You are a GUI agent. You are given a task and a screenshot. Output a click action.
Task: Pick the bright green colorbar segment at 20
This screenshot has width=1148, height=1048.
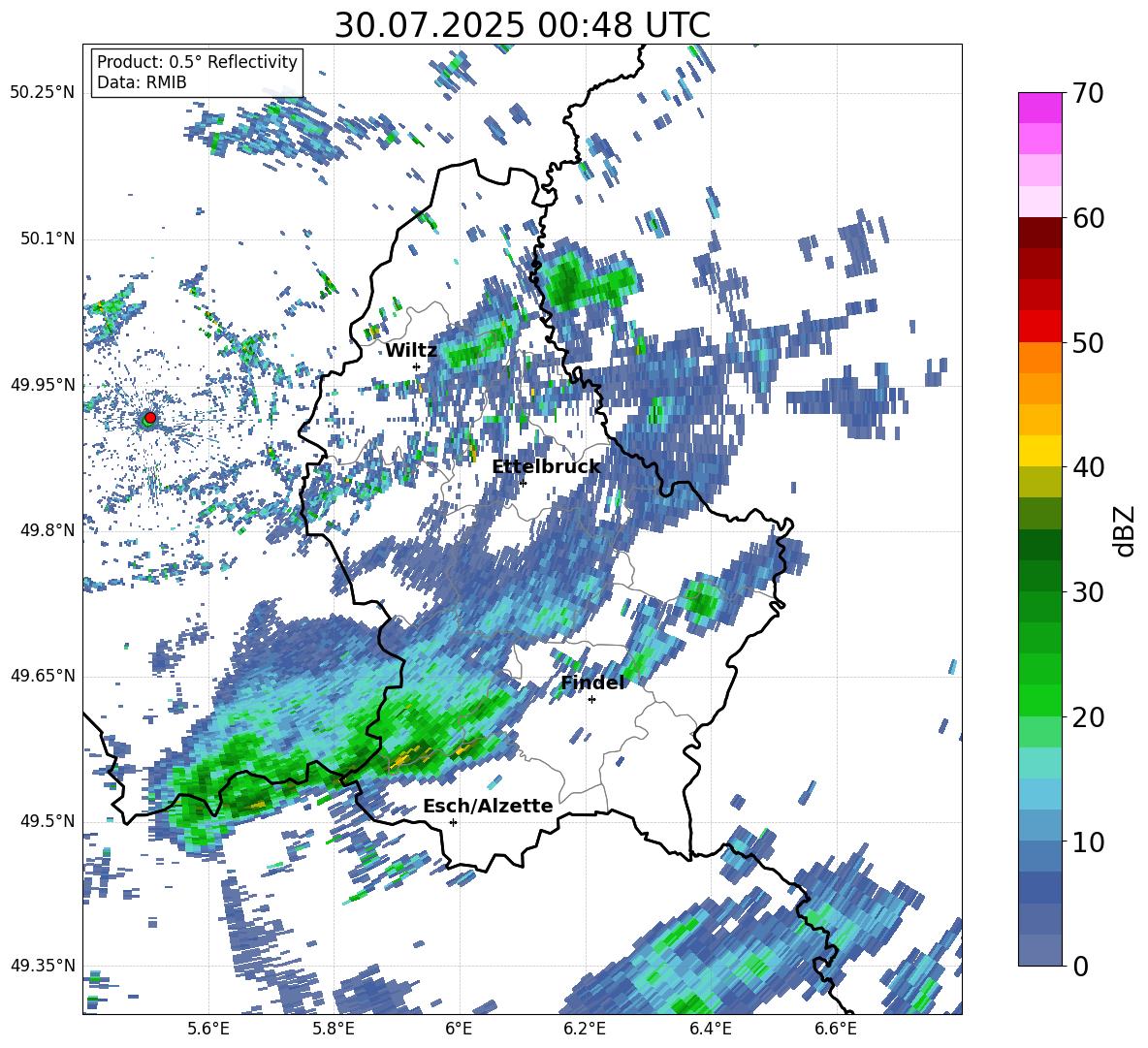(x=1039, y=700)
